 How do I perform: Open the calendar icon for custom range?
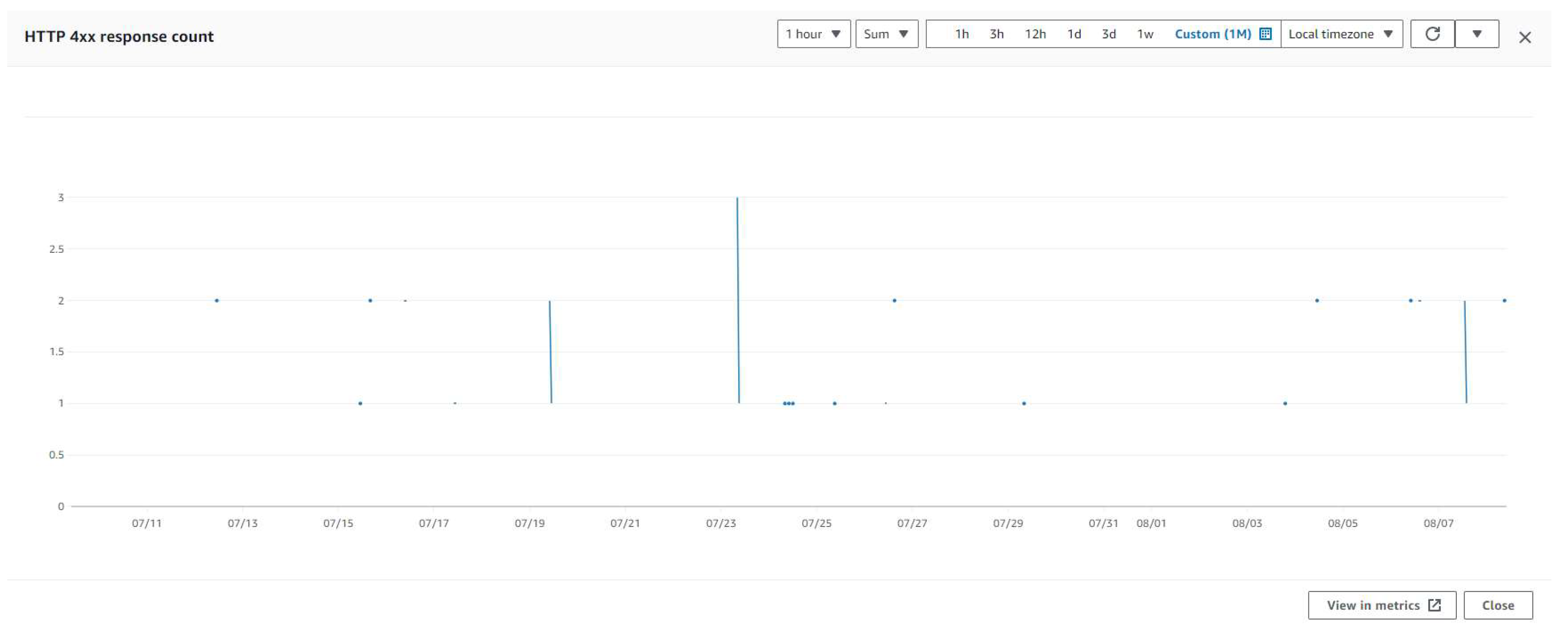(1265, 34)
